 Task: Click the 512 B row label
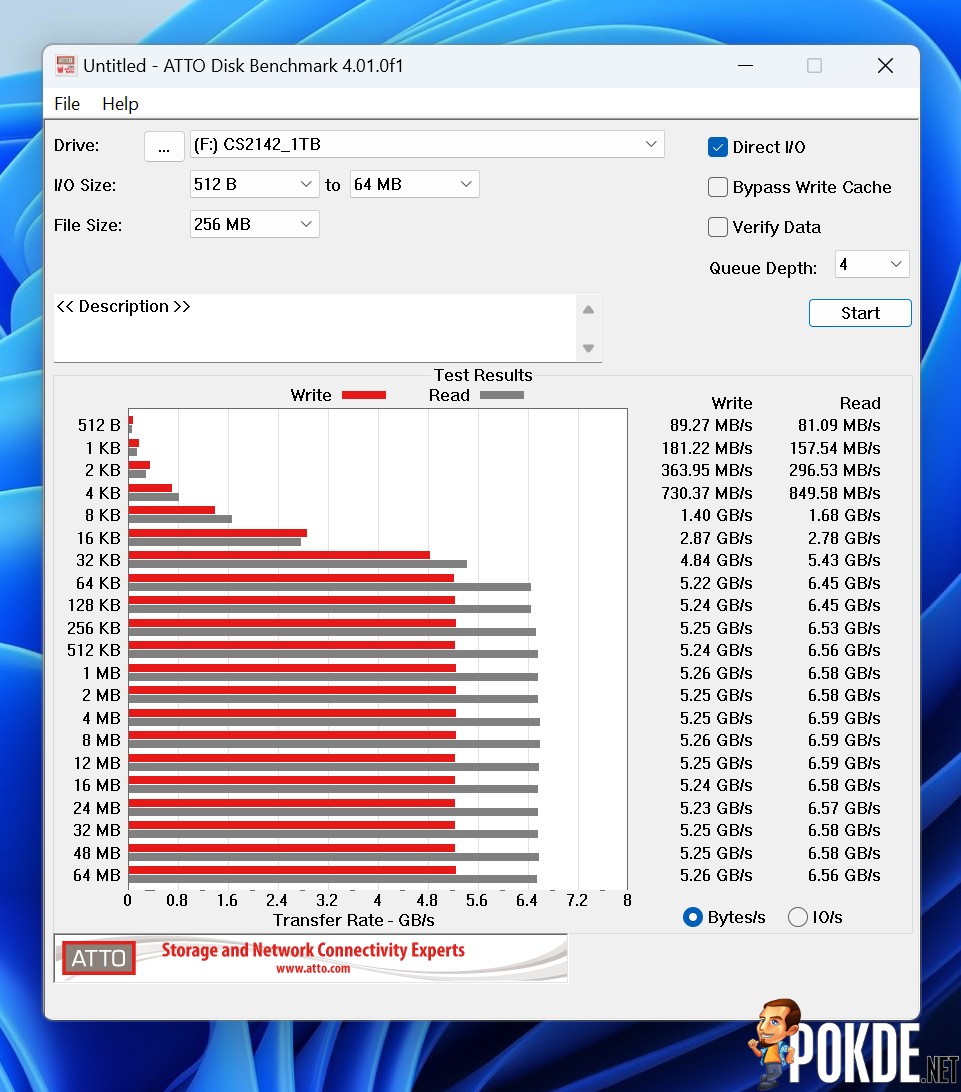tap(99, 425)
